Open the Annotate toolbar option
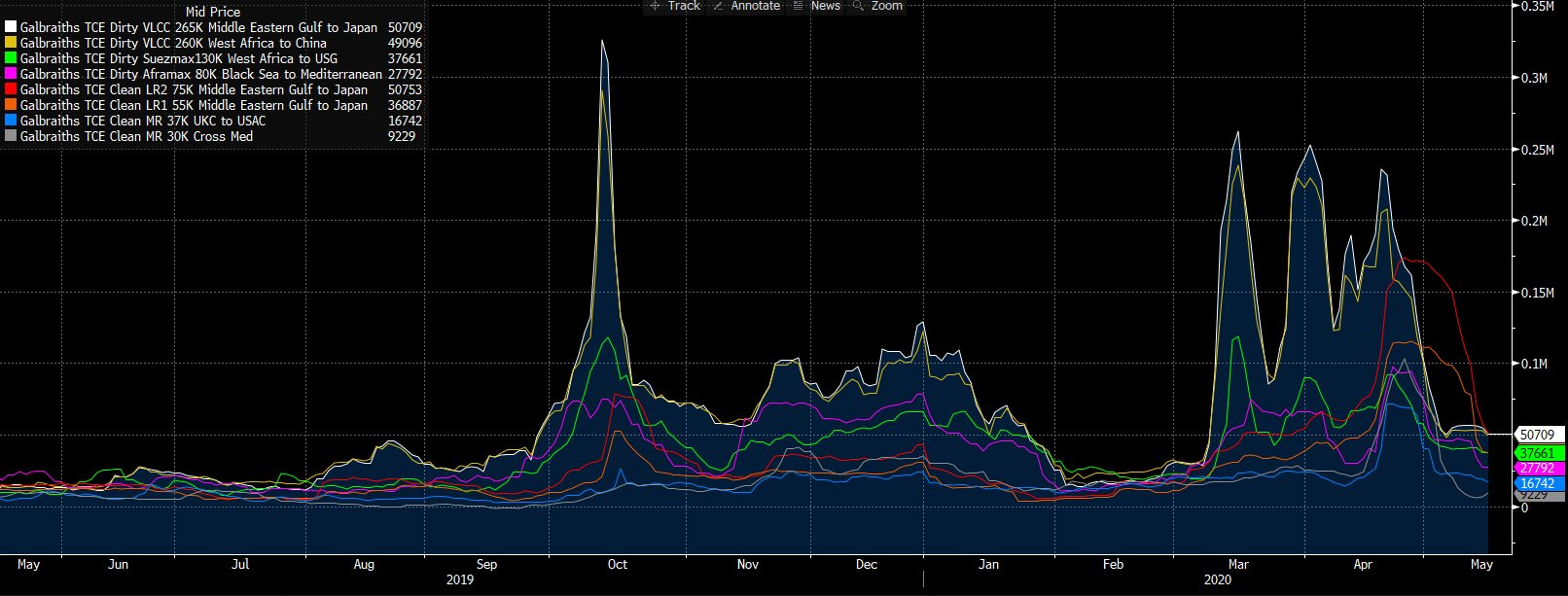The image size is (1568, 596). pyautogui.click(x=755, y=6)
